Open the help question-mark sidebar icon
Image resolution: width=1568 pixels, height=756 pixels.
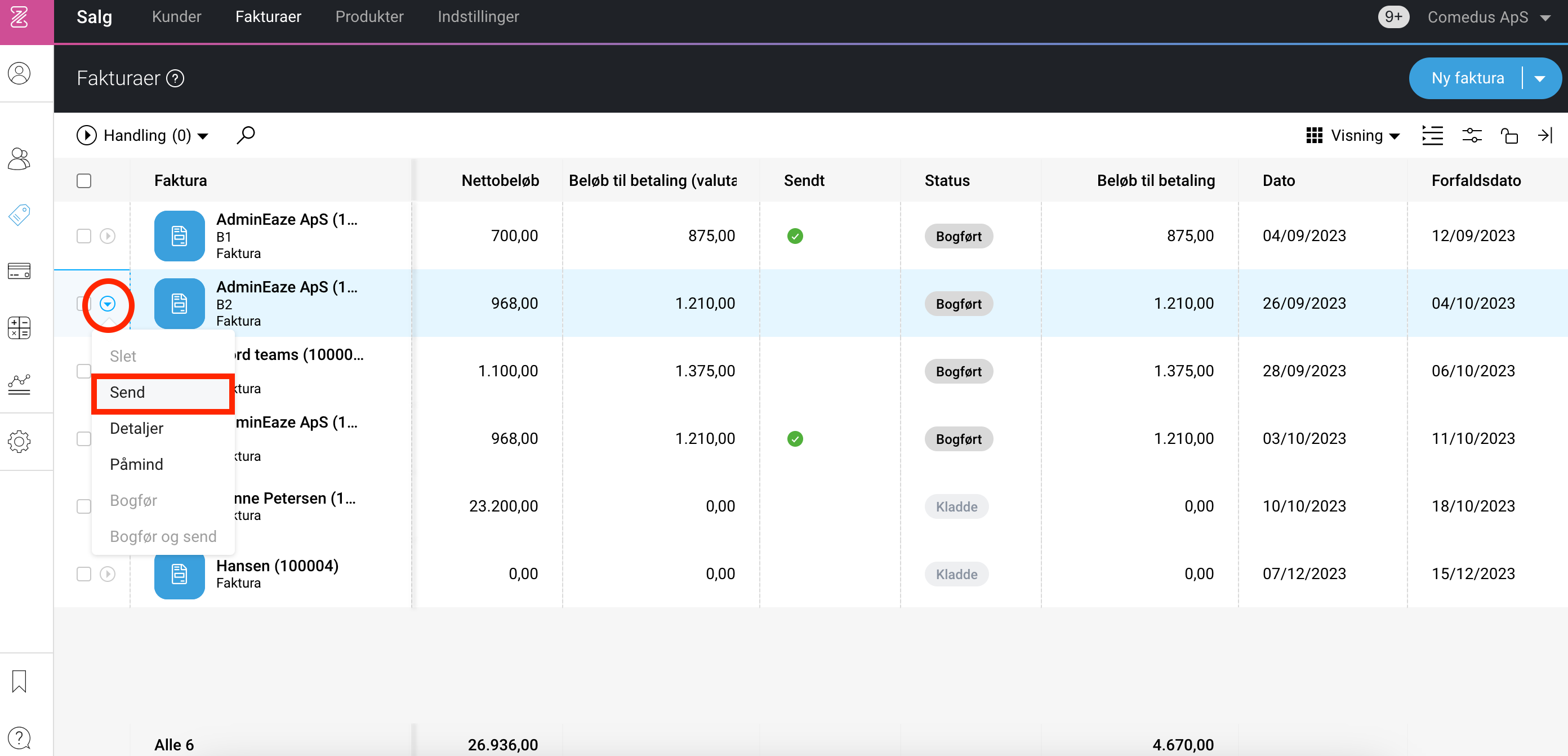pos(20,738)
